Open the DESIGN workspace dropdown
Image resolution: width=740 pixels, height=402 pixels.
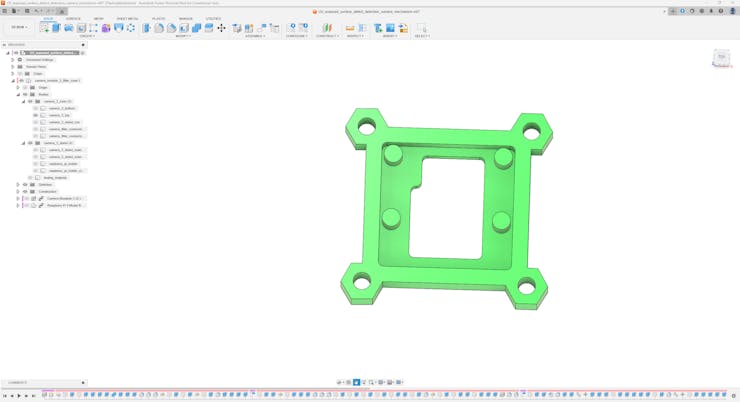19,28
